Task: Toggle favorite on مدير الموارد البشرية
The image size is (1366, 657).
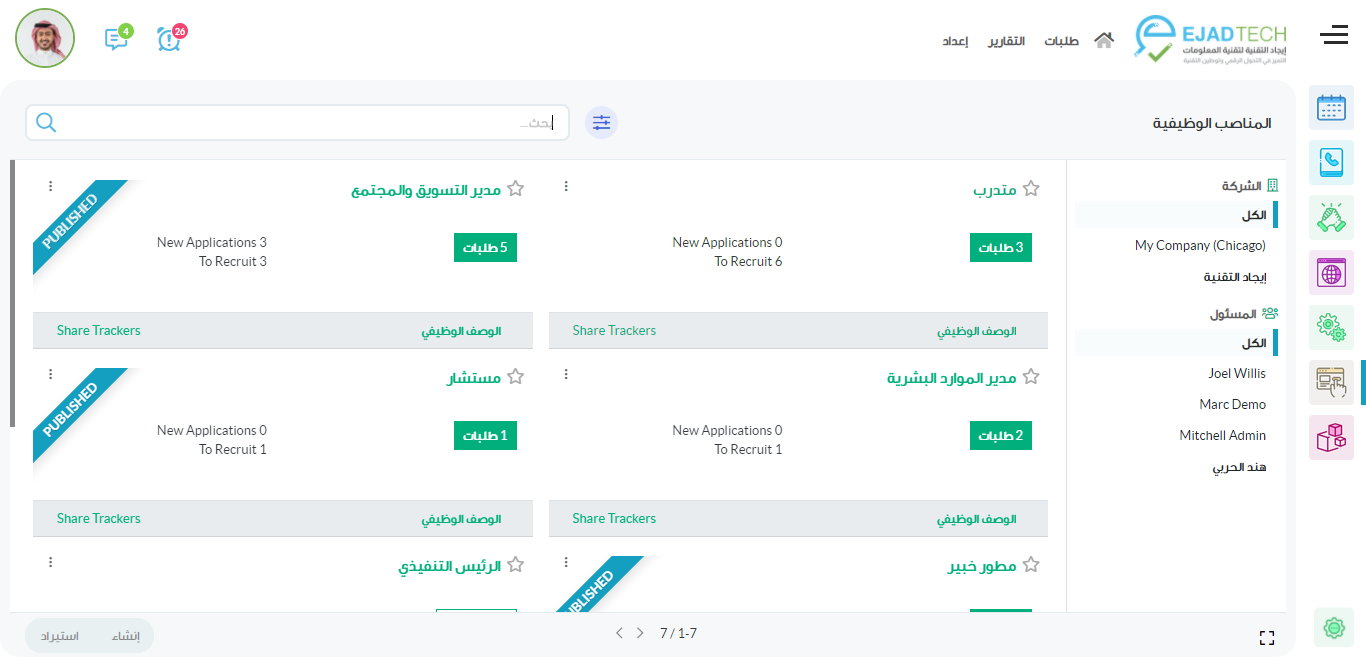Action: 1031,377
